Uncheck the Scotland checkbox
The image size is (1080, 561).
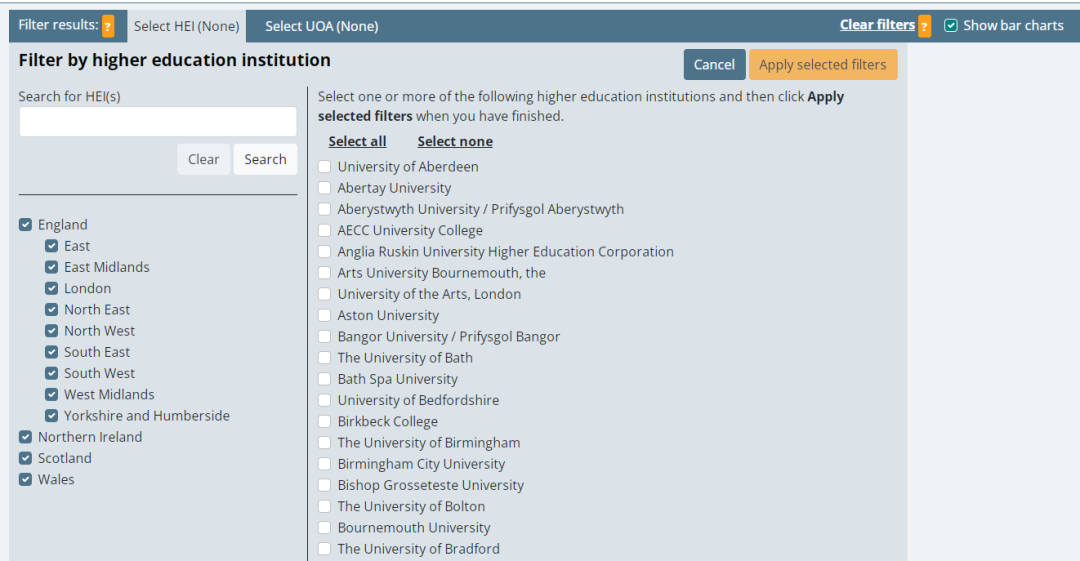coord(26,458)
